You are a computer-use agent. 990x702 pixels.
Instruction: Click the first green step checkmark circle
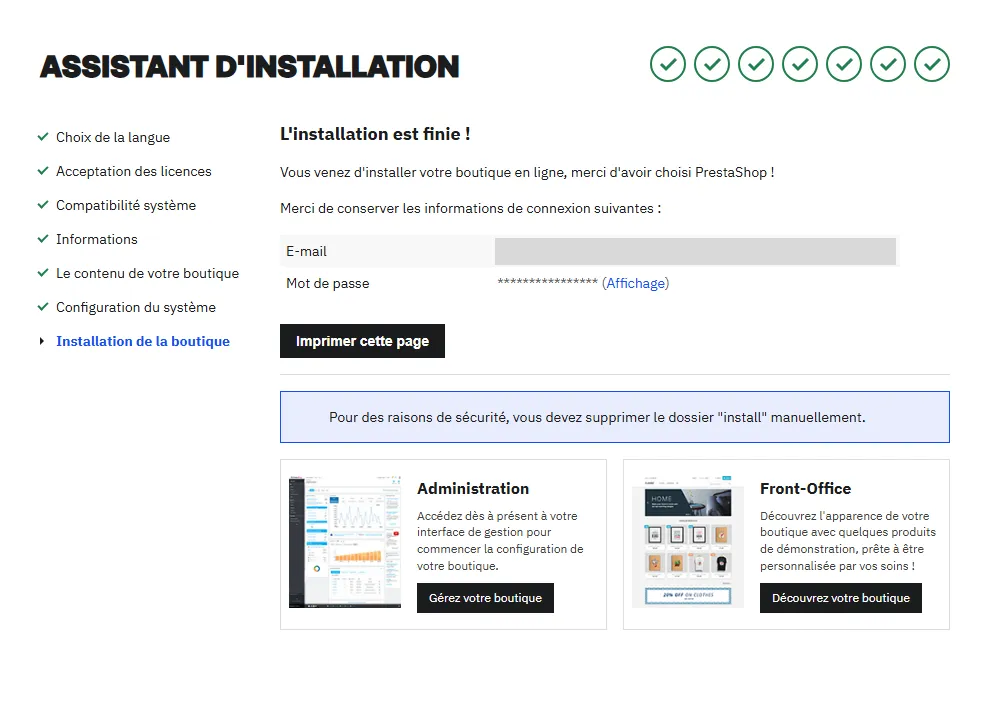pyautogui.click(x=667, y=64)
